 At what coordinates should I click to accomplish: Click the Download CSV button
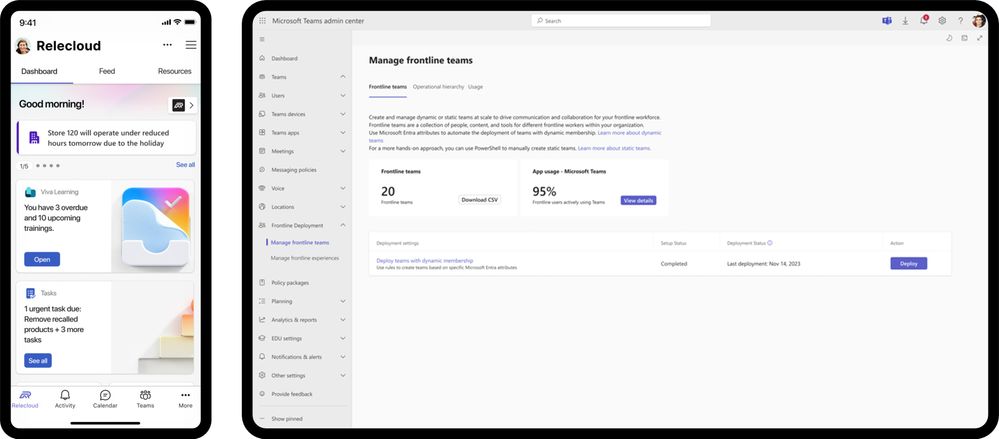(x=480, y=199)
